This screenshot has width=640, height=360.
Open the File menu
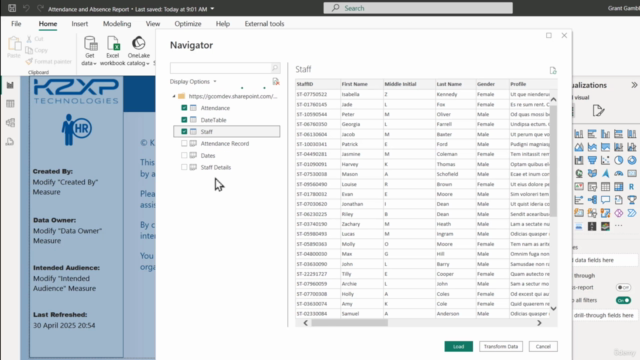pos(16,24)
